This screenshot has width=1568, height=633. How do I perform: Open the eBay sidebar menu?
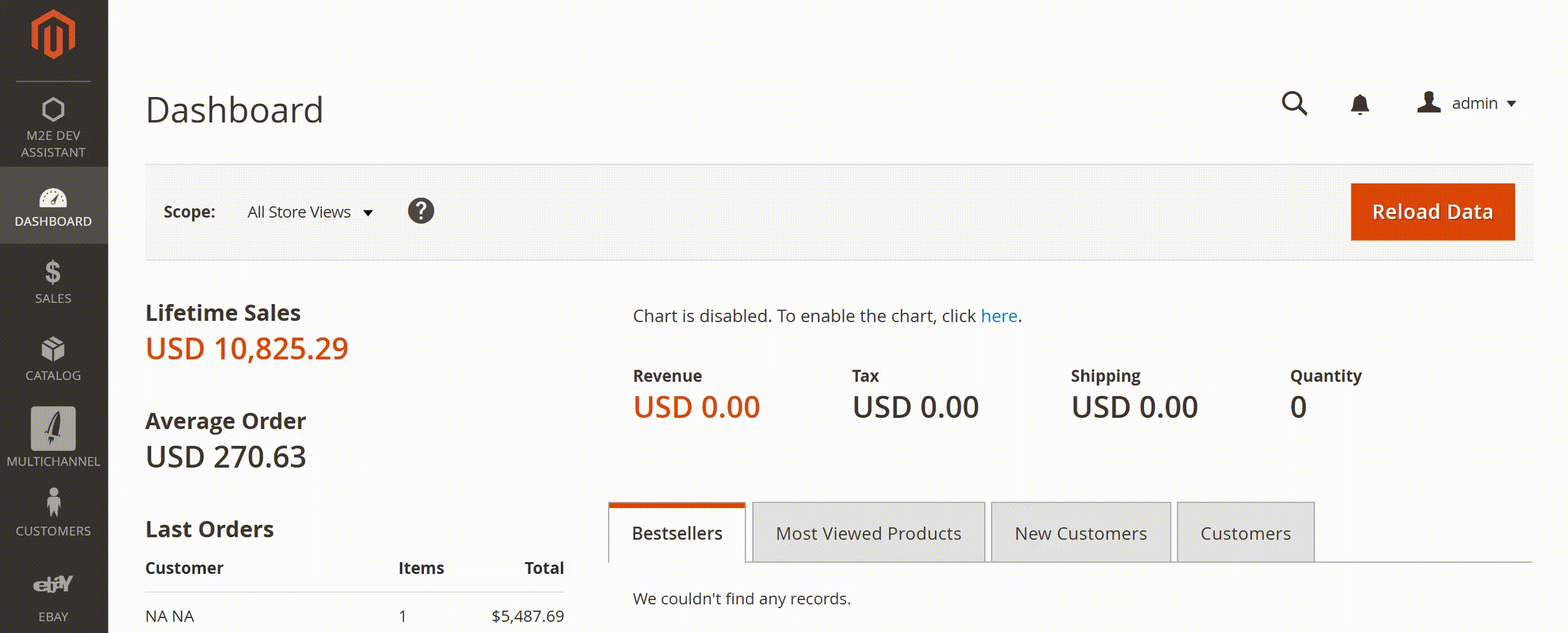pyautogui.click(x=53, y=597)
